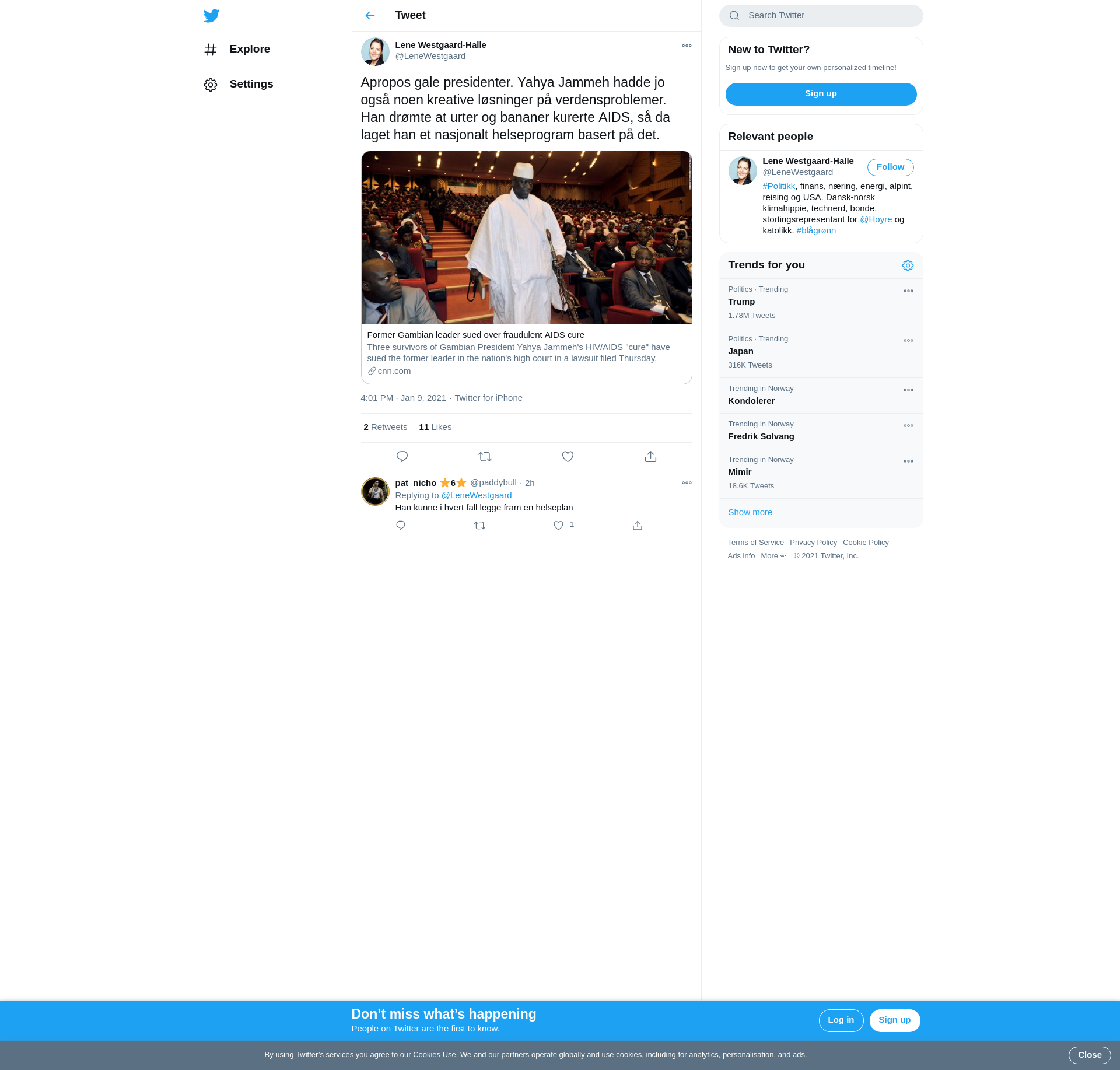Open Explore from the sidebar
1120x1070 pixels.
click(237, 49)
